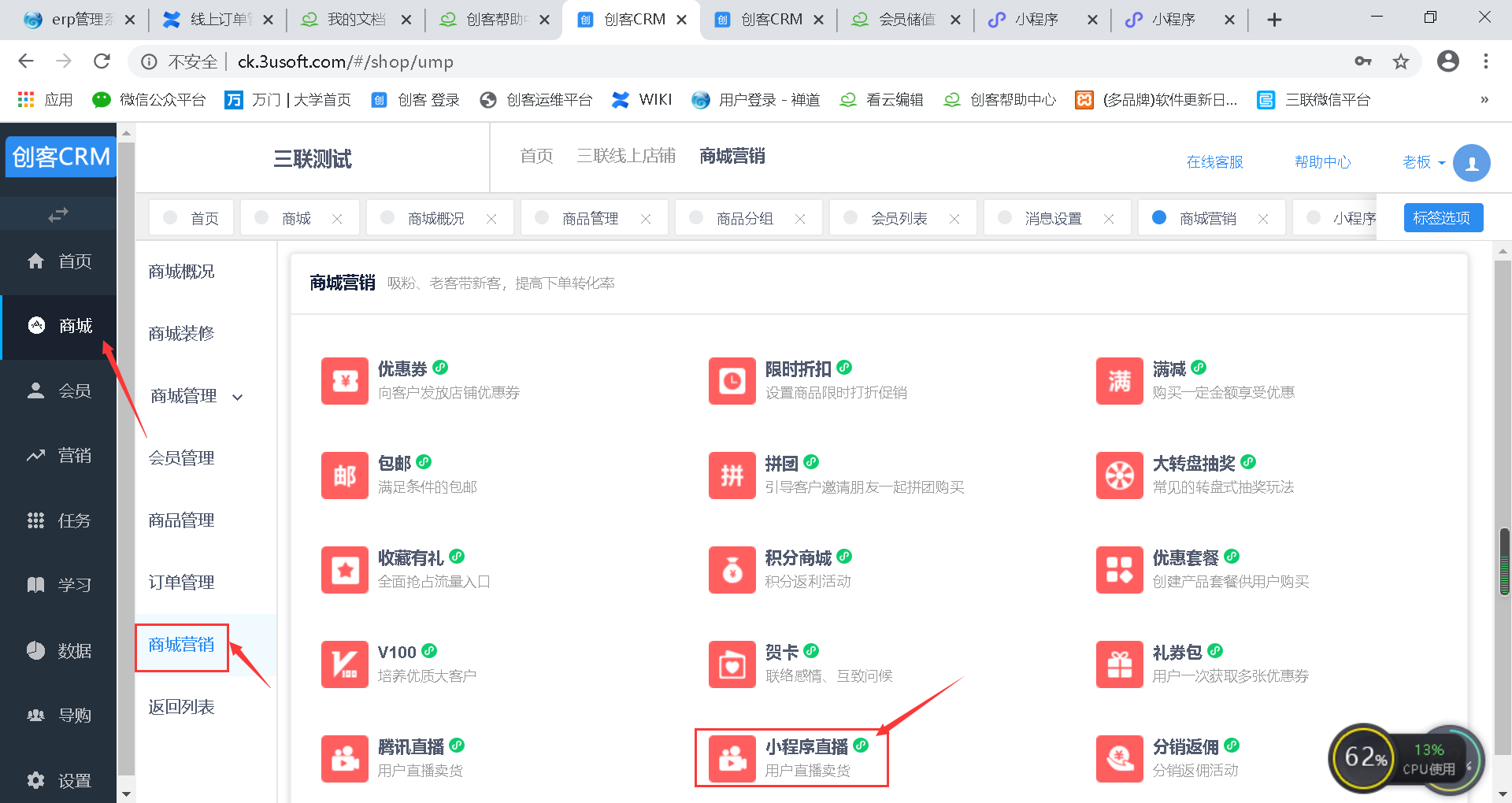Bookmark this page with the star icon

[x=1400, y=61]
